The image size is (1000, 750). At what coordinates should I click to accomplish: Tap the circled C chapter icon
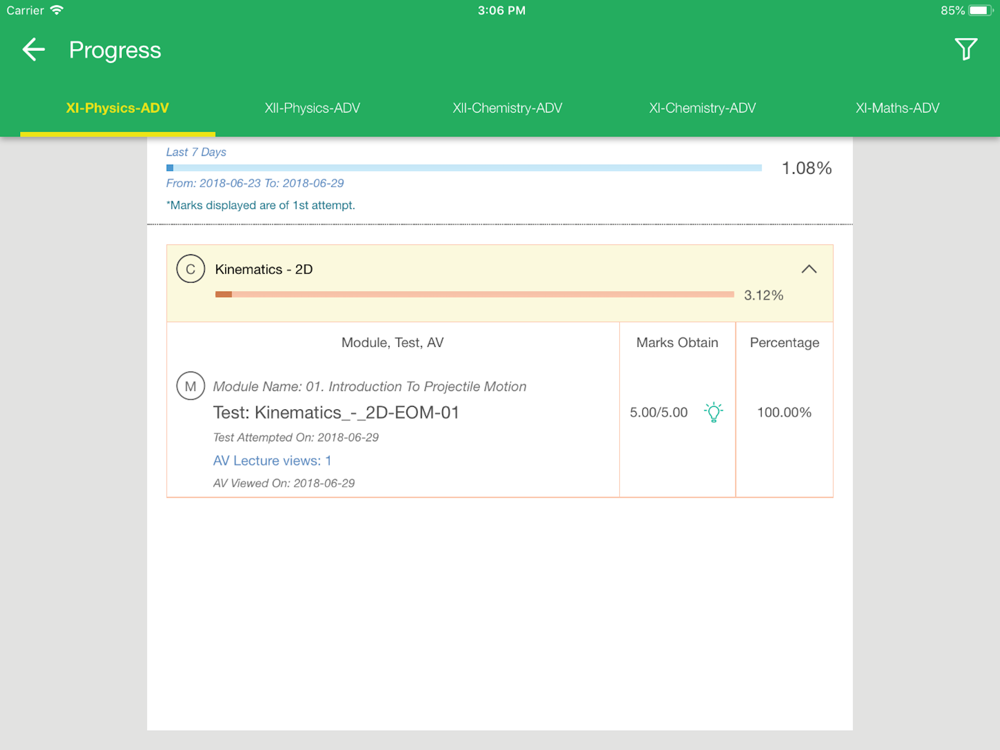[x=190, y=269]
